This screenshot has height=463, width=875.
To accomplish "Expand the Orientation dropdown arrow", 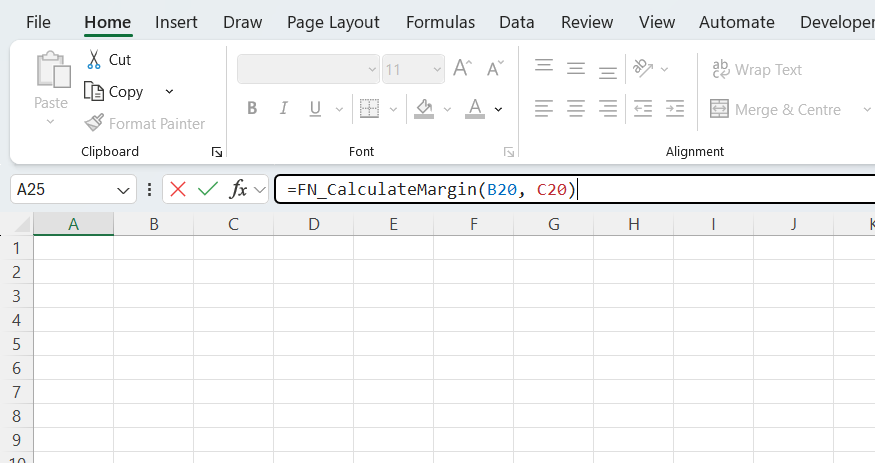I will coord(664,70).
